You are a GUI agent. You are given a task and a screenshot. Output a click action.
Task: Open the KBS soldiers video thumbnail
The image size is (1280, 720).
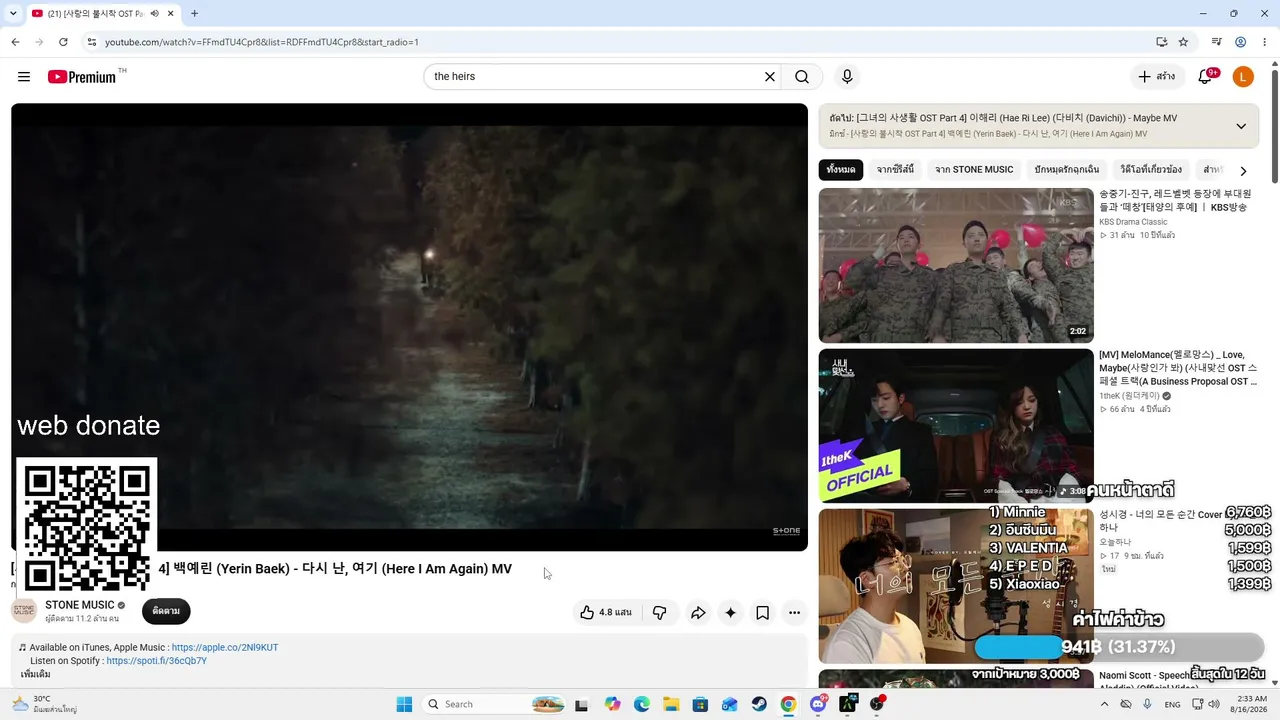click(x=956, y=266)
